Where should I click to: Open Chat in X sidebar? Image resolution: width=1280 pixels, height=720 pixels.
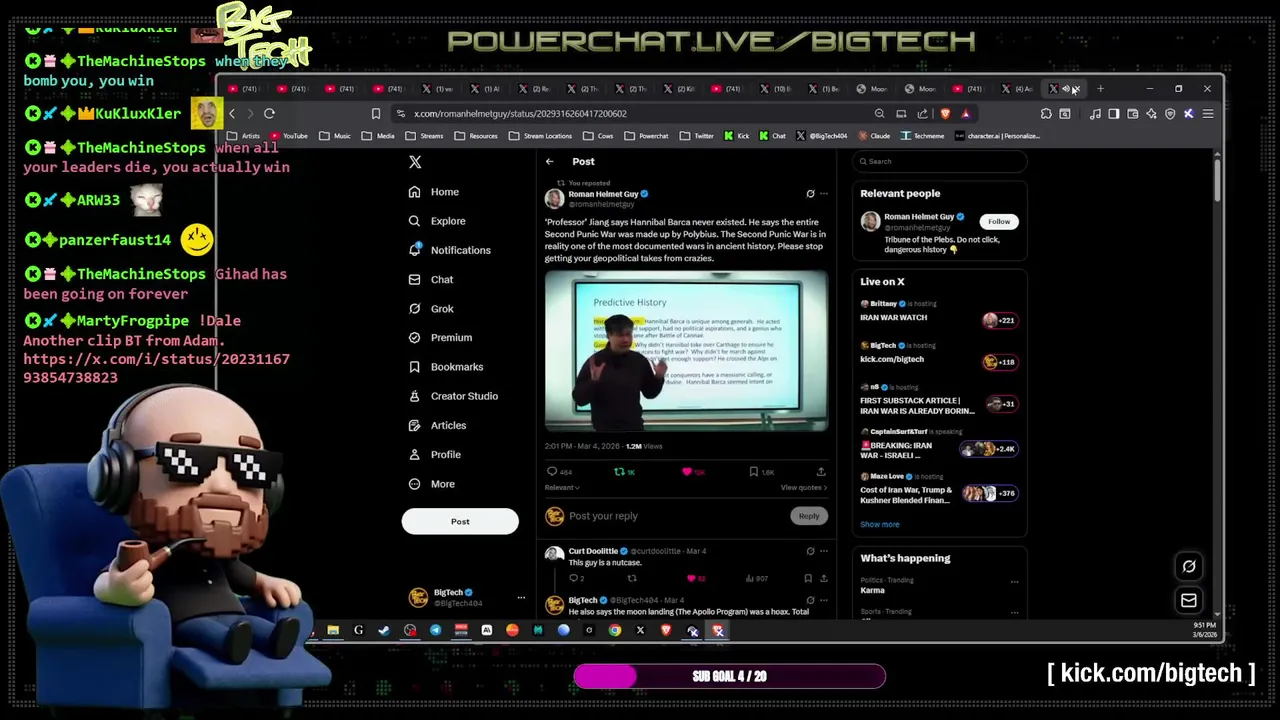point(431,279)
